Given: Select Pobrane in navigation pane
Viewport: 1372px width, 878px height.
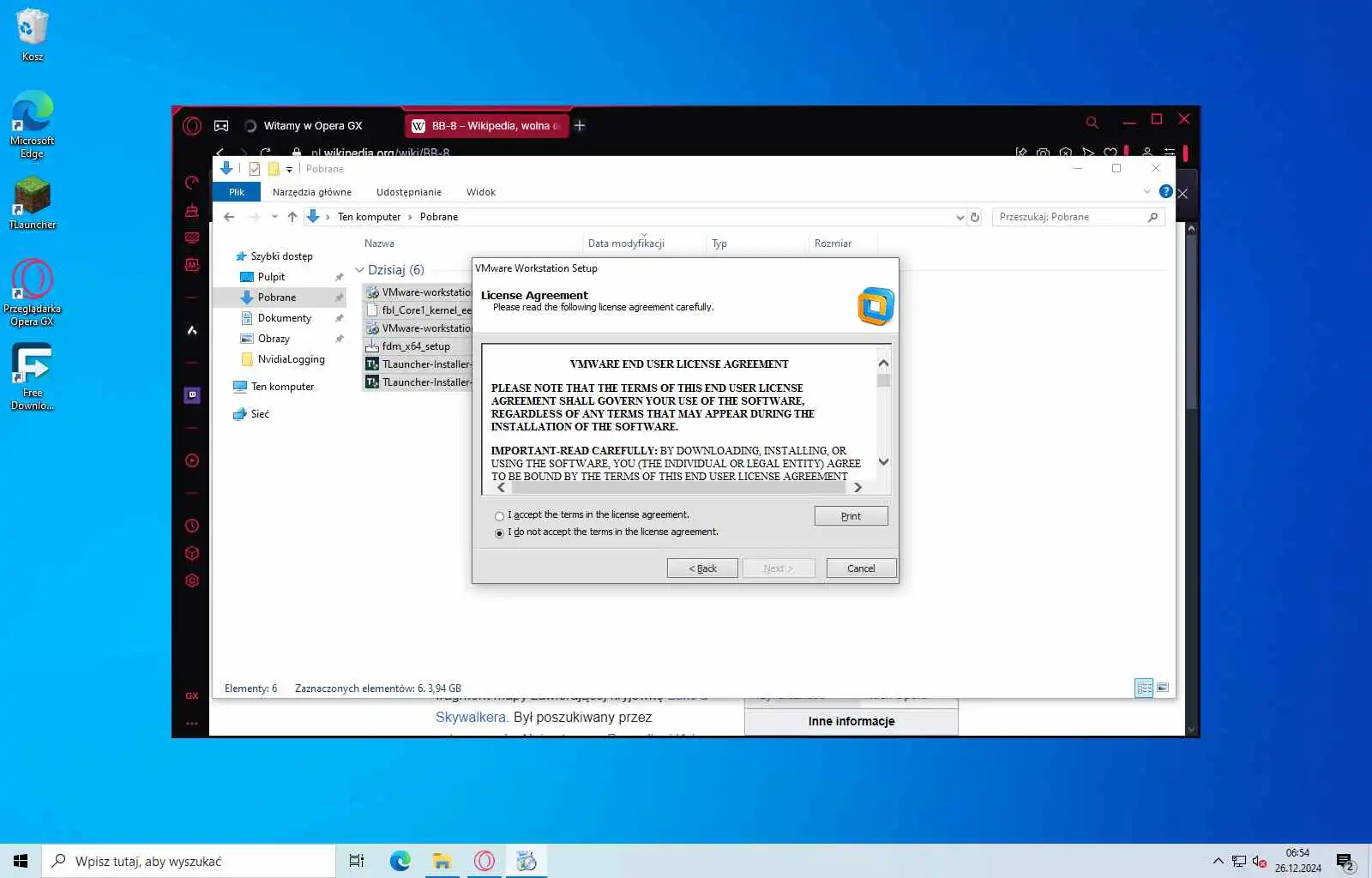Looking at the screenshot, I should (277, 298).
